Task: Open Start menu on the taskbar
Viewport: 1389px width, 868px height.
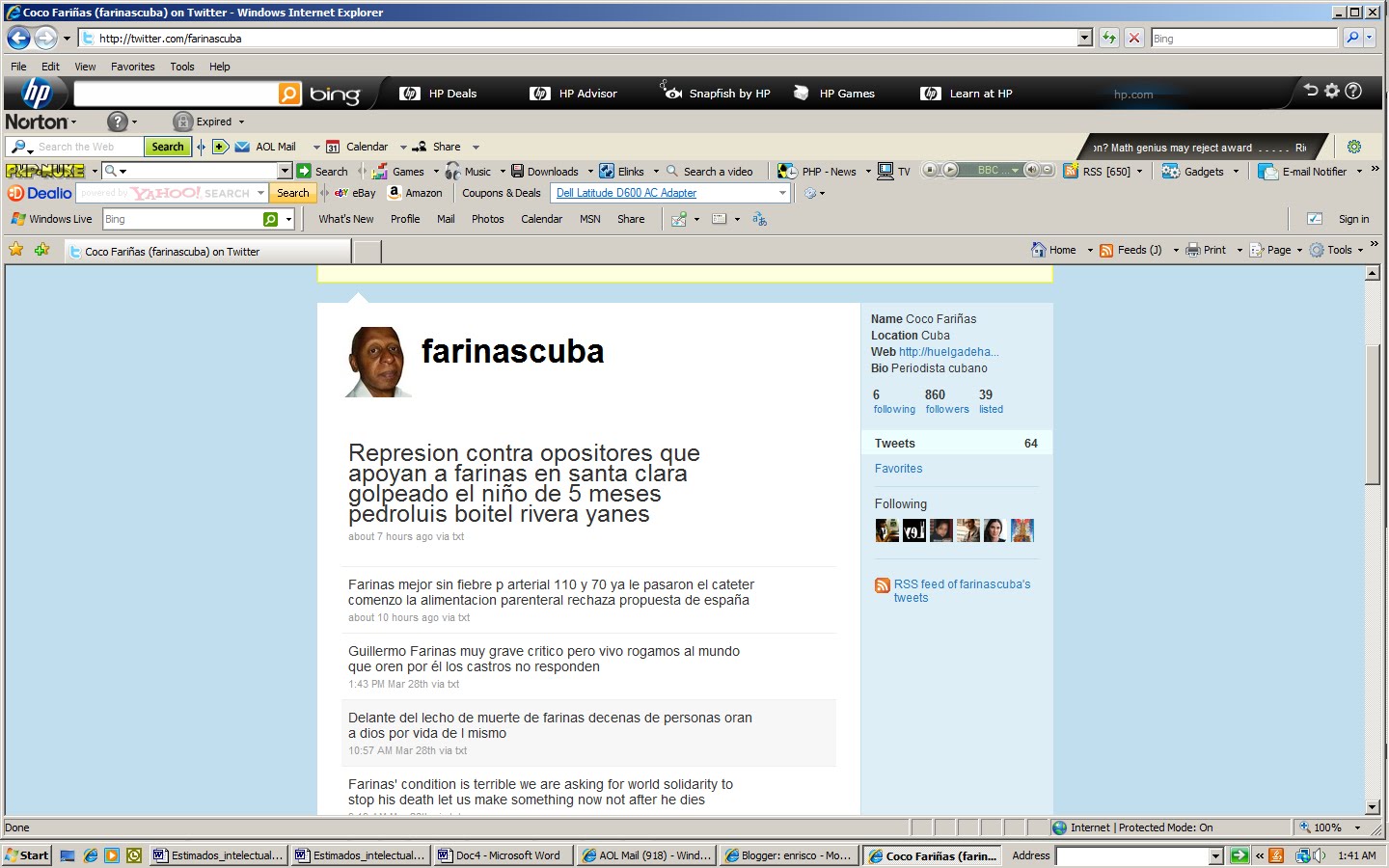Action: [x=27, y=855]
